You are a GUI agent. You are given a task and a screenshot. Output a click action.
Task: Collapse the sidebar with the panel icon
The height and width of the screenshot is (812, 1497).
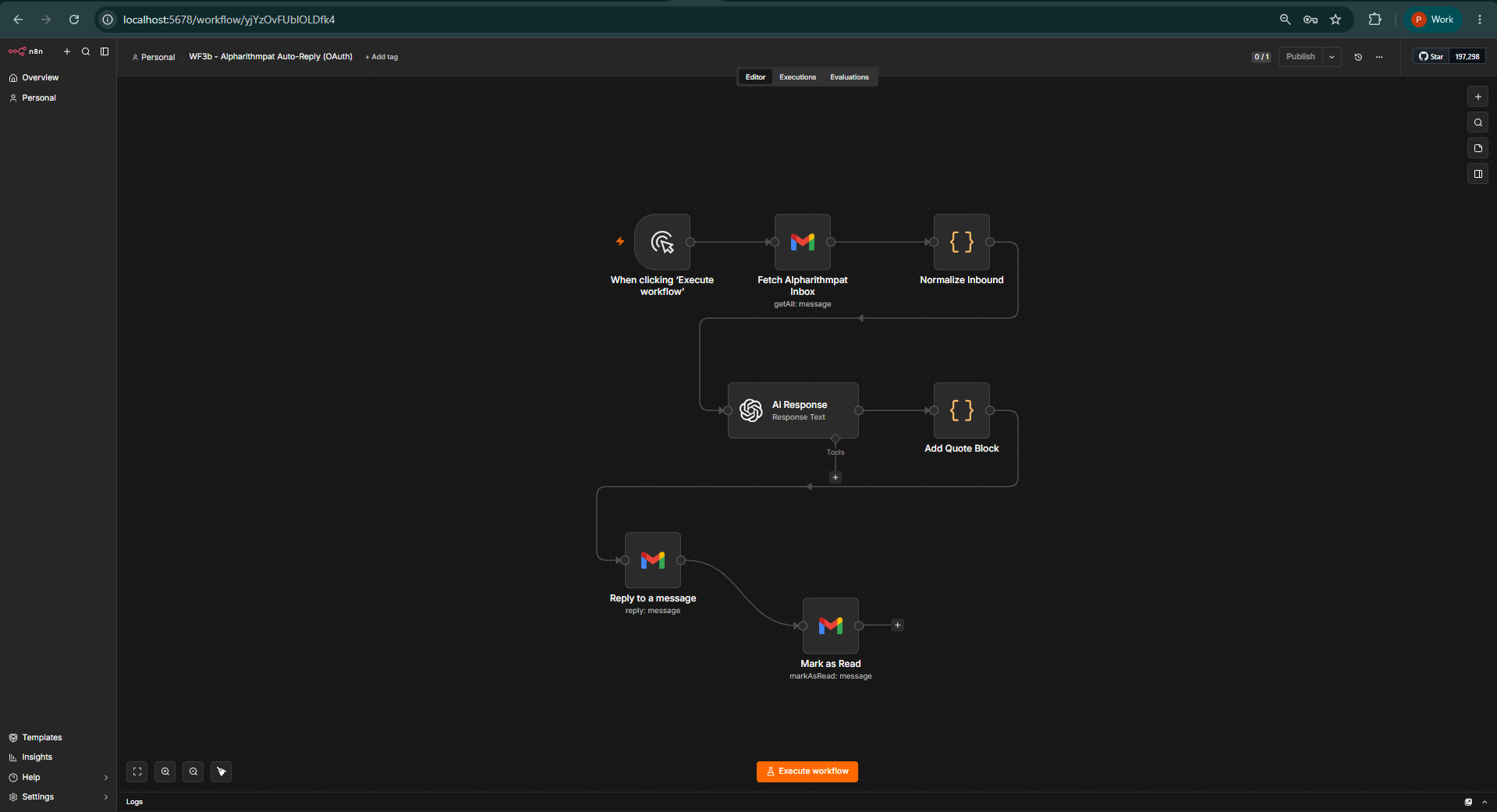pos(105,51)
